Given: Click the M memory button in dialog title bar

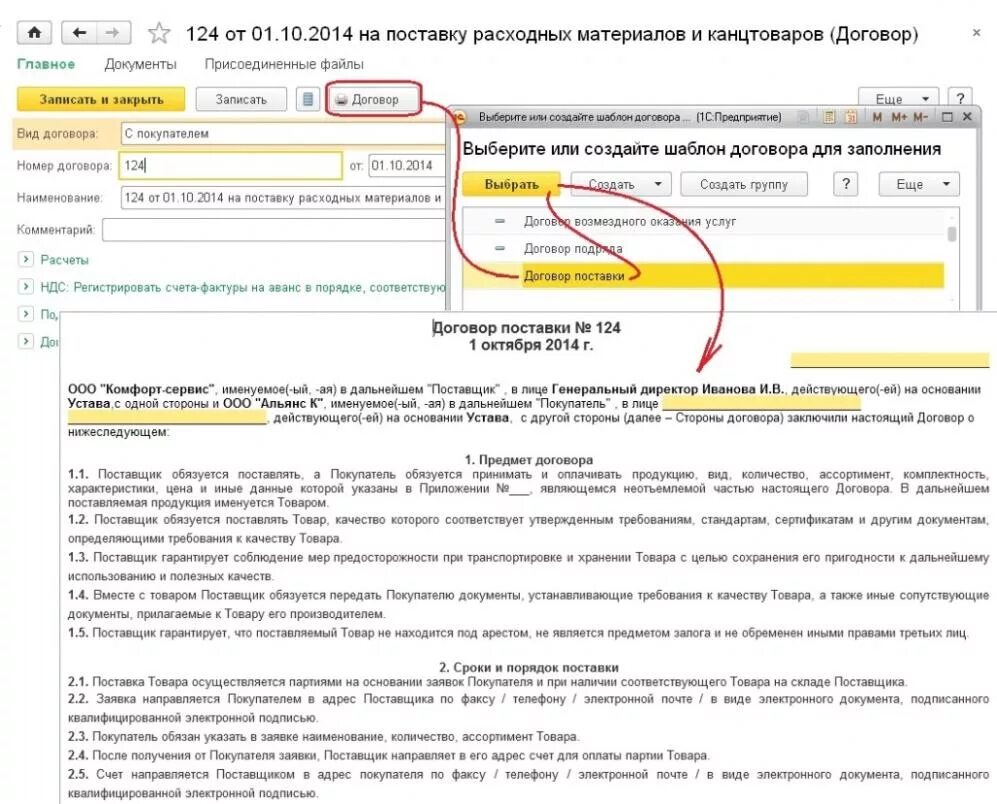Looking at the screenshot, I should (877, 117).
